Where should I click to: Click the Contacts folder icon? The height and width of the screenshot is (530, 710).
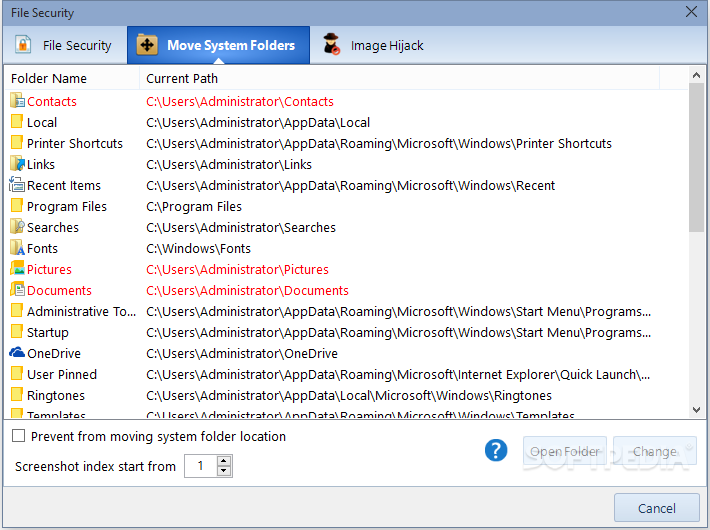(17, 101)
